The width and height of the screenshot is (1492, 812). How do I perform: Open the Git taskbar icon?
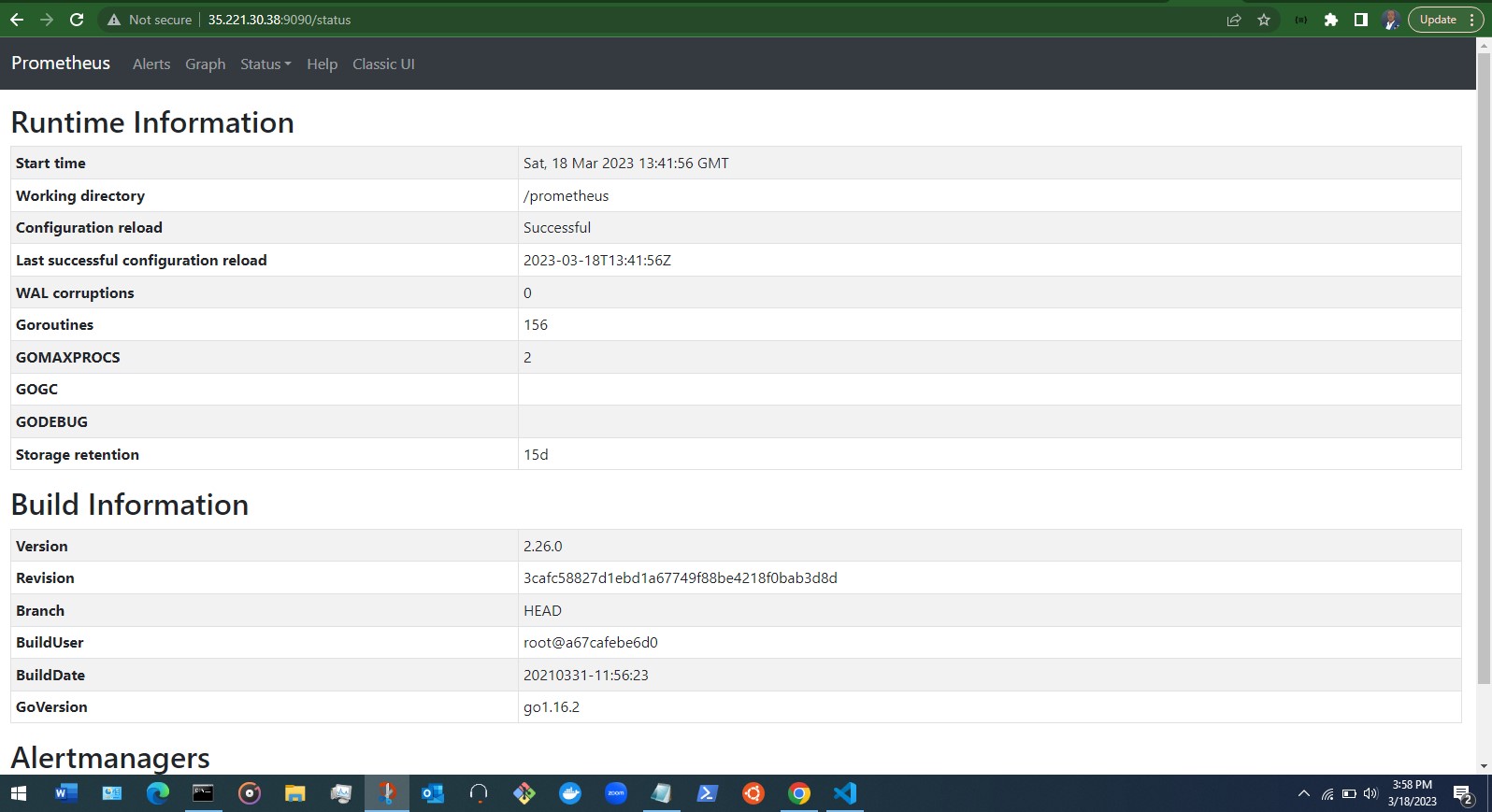click(x=524, y=793)
